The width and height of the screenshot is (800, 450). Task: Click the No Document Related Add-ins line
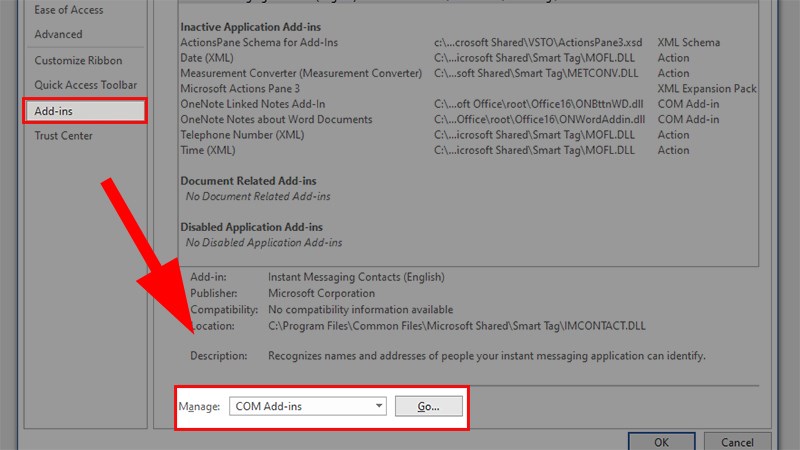click(x=258, y=197)
